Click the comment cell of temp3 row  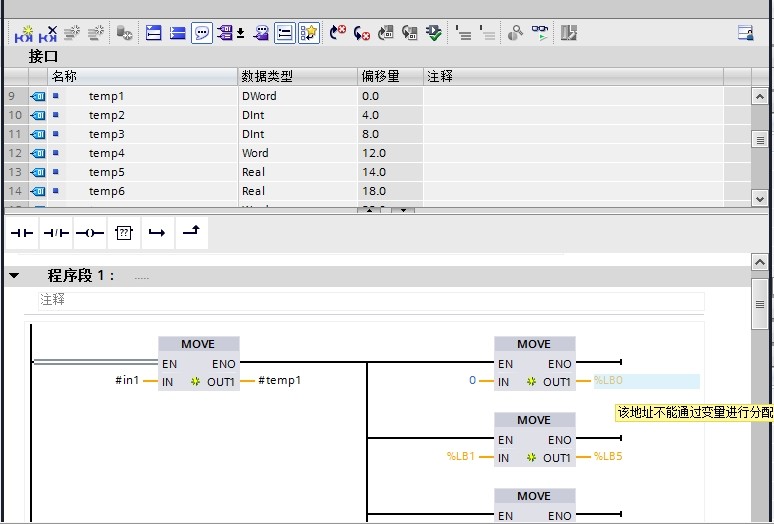pos(573,134)
